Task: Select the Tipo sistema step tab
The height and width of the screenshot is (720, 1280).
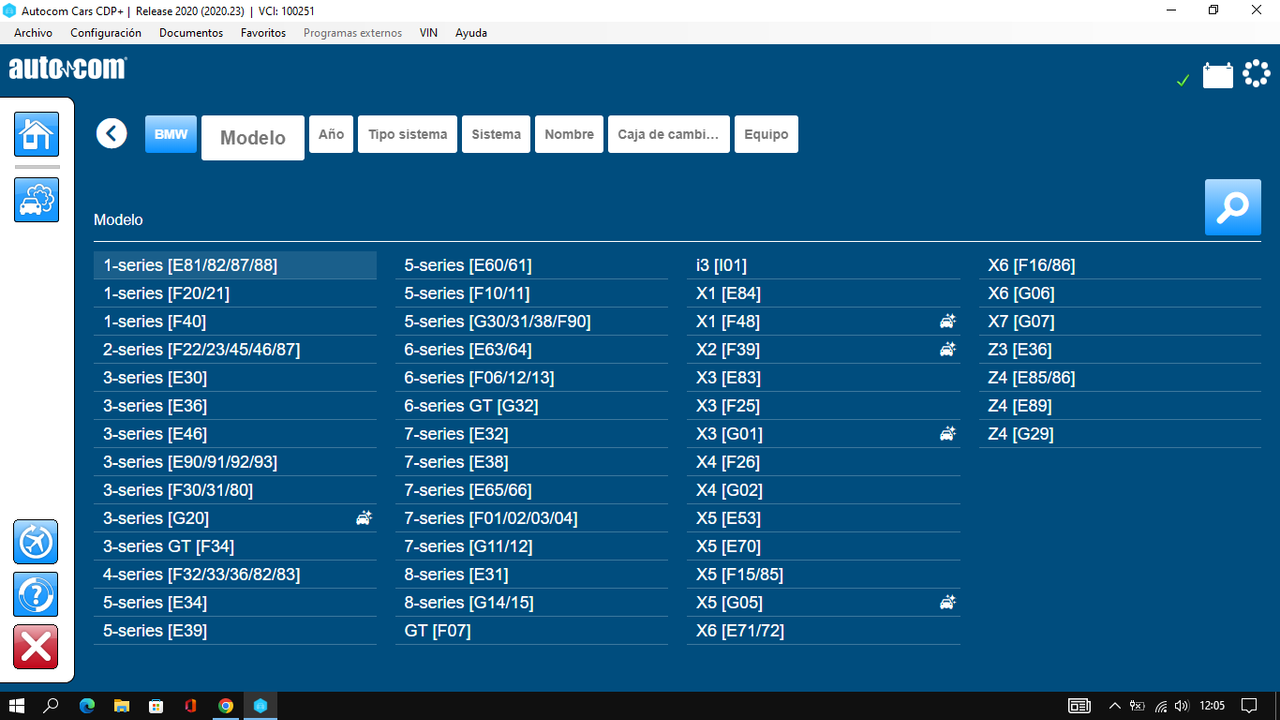Action: click(x=408, y=134)
